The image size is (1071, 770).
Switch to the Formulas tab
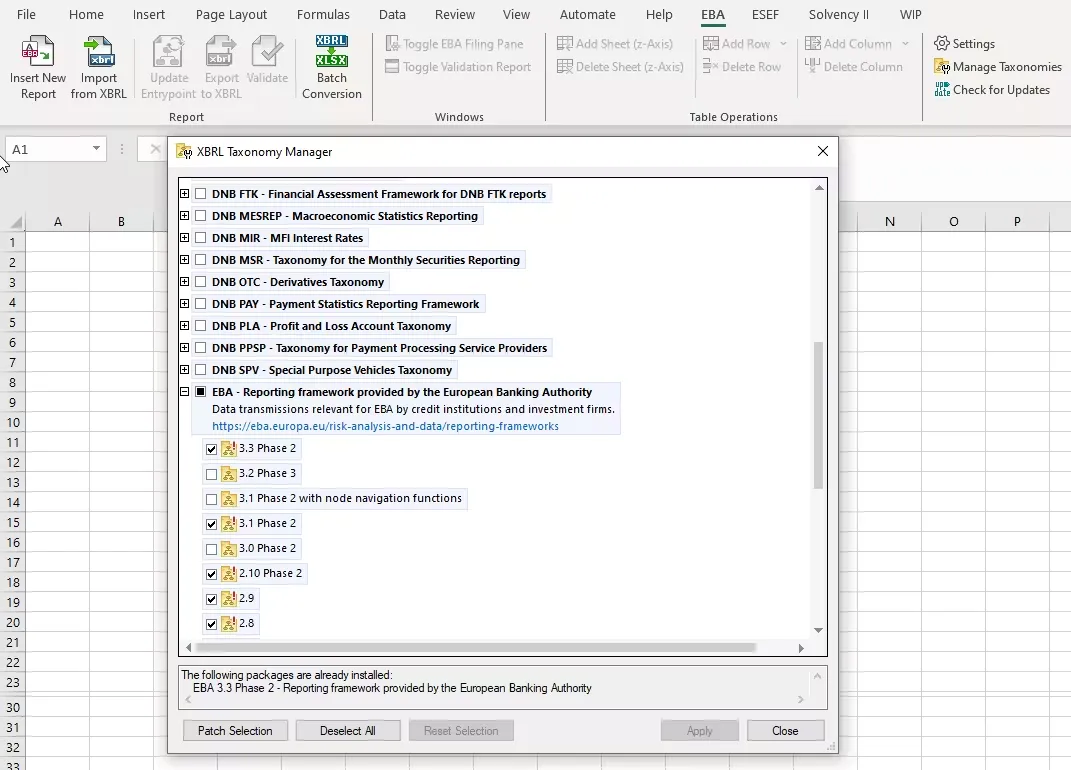point(323,14)
